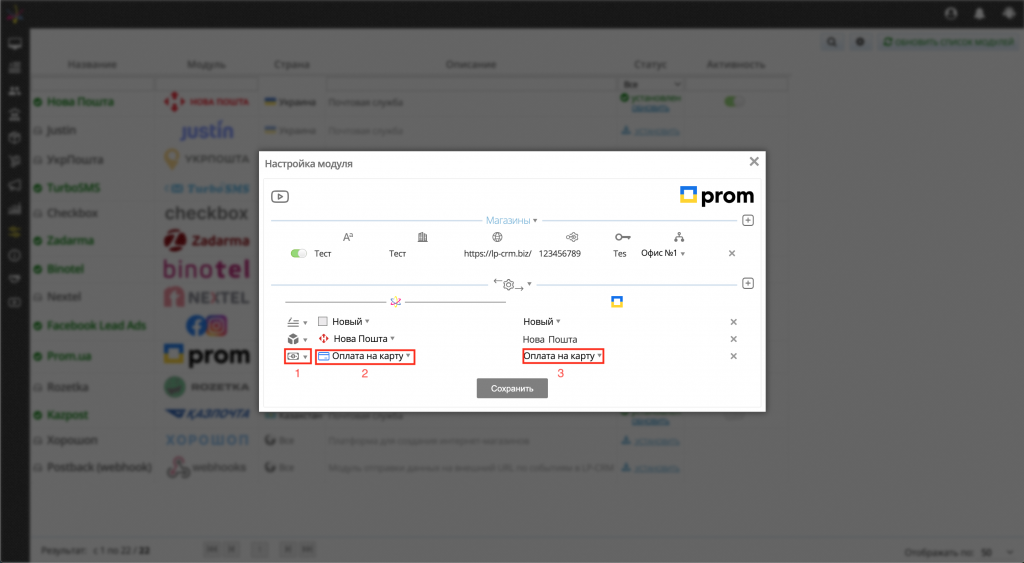Delete the Нова Пошта delivery mapping row

pyautogui.click(x=733, y=339)
